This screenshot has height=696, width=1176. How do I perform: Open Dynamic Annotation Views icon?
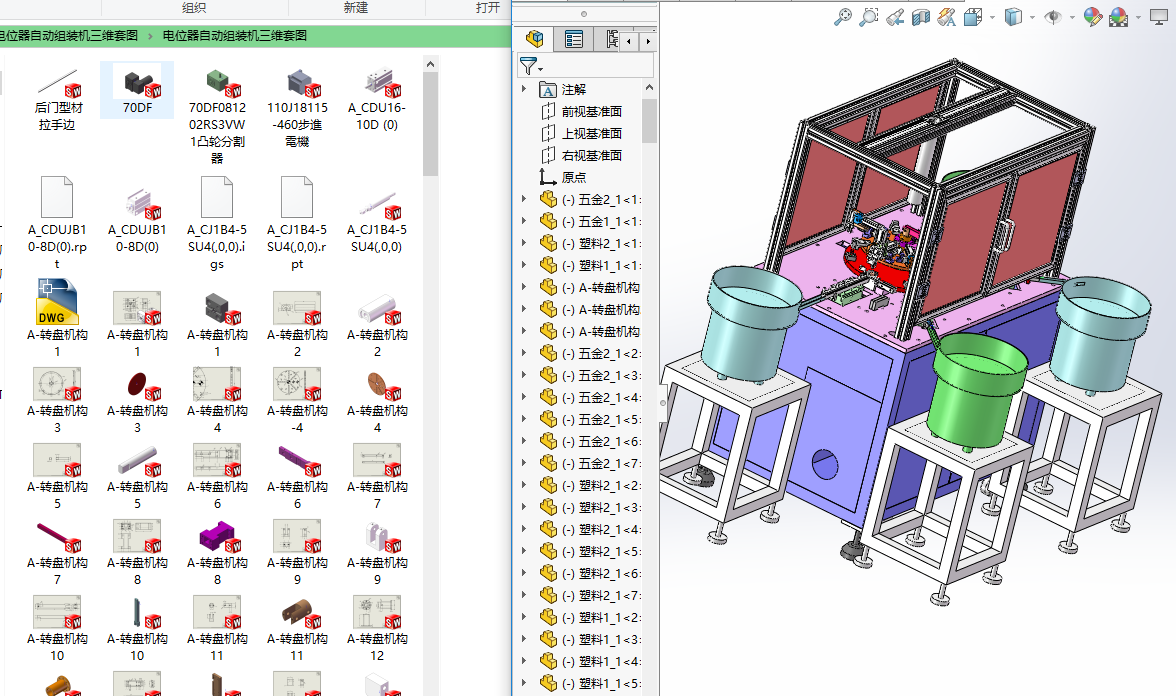[946, 16]
